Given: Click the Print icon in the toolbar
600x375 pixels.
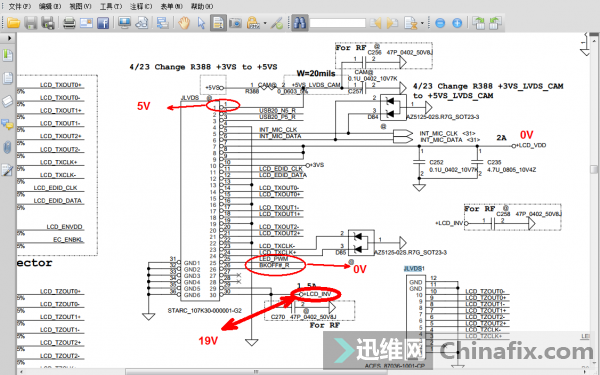Looking at the screenshot, I should click(69, 23).
